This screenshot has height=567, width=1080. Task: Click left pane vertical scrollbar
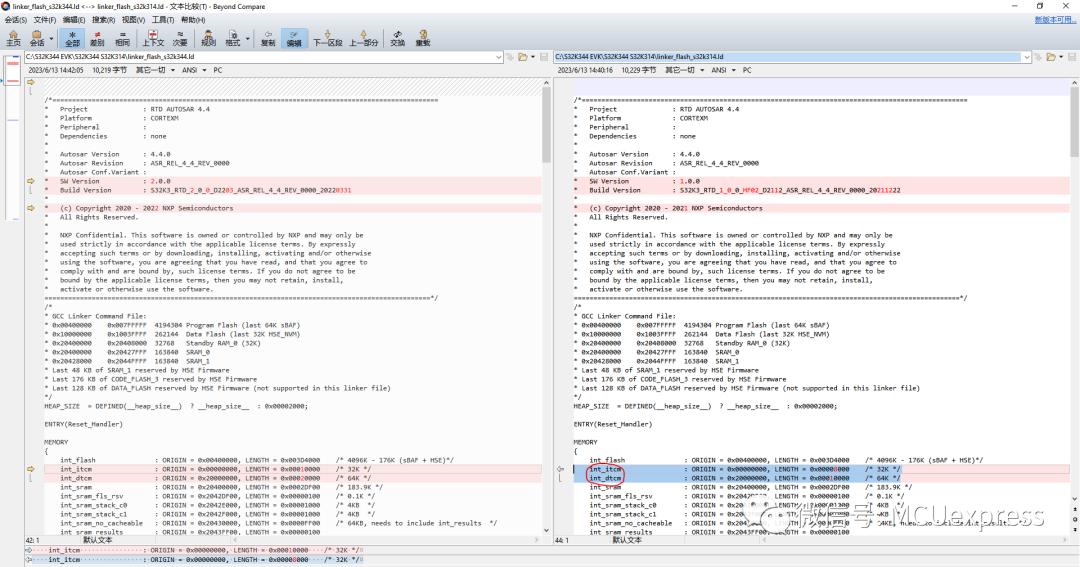click(547, 307)
